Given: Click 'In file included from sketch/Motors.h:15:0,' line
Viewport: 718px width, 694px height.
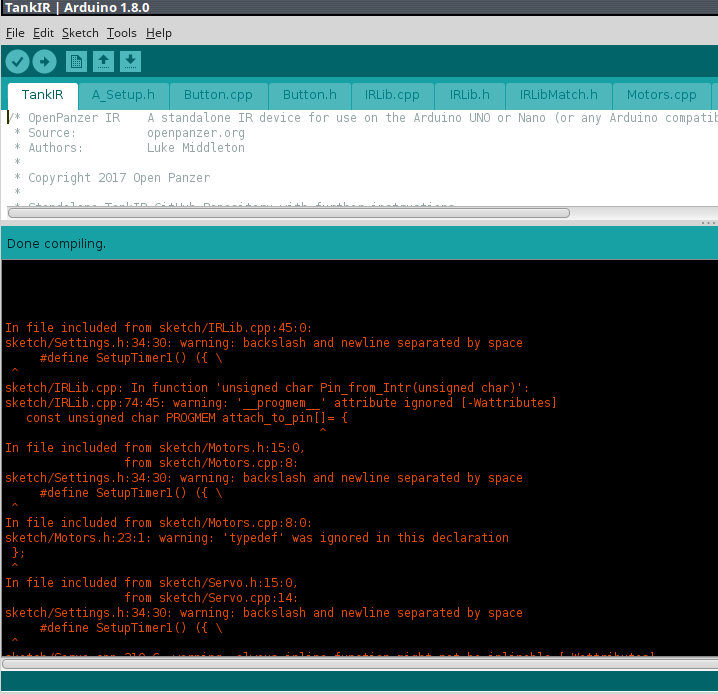Looking at the screenshot, I should [155, 447].
